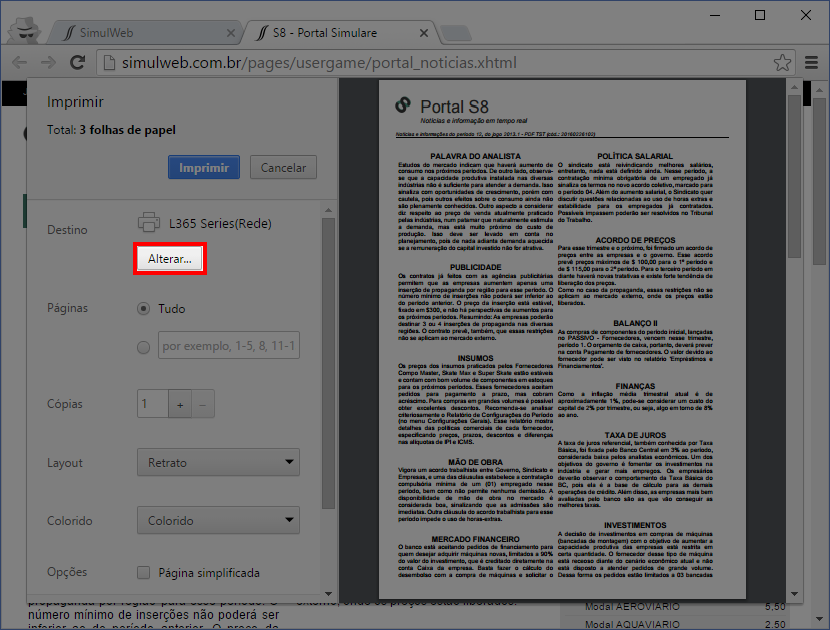Bookmark the page with the star icon
The image size is (830, 630).
click(782, 62)
